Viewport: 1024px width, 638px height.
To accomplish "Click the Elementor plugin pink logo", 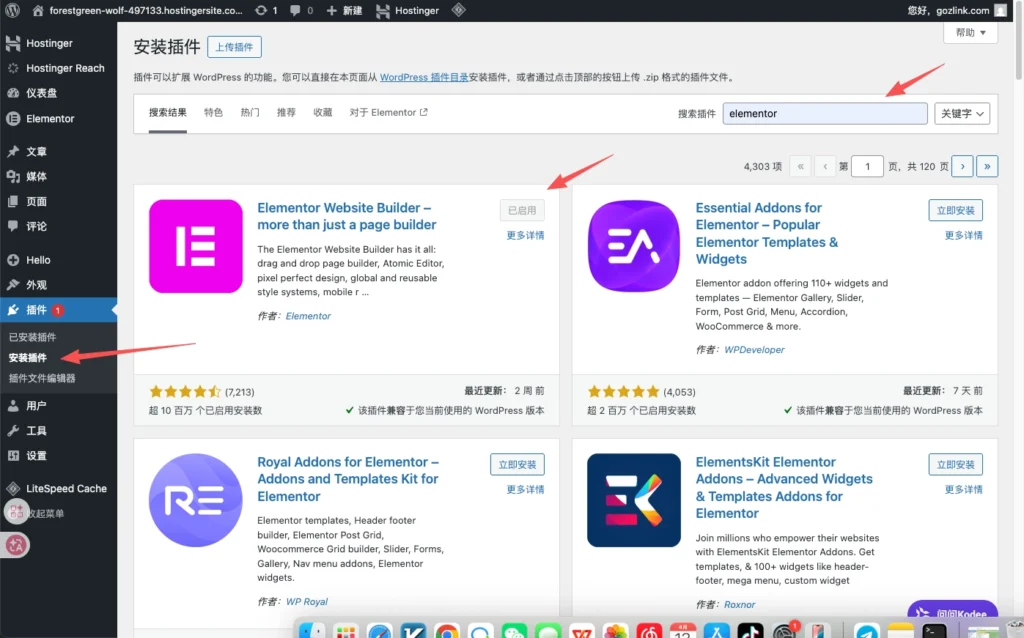I will pos(195,246).
